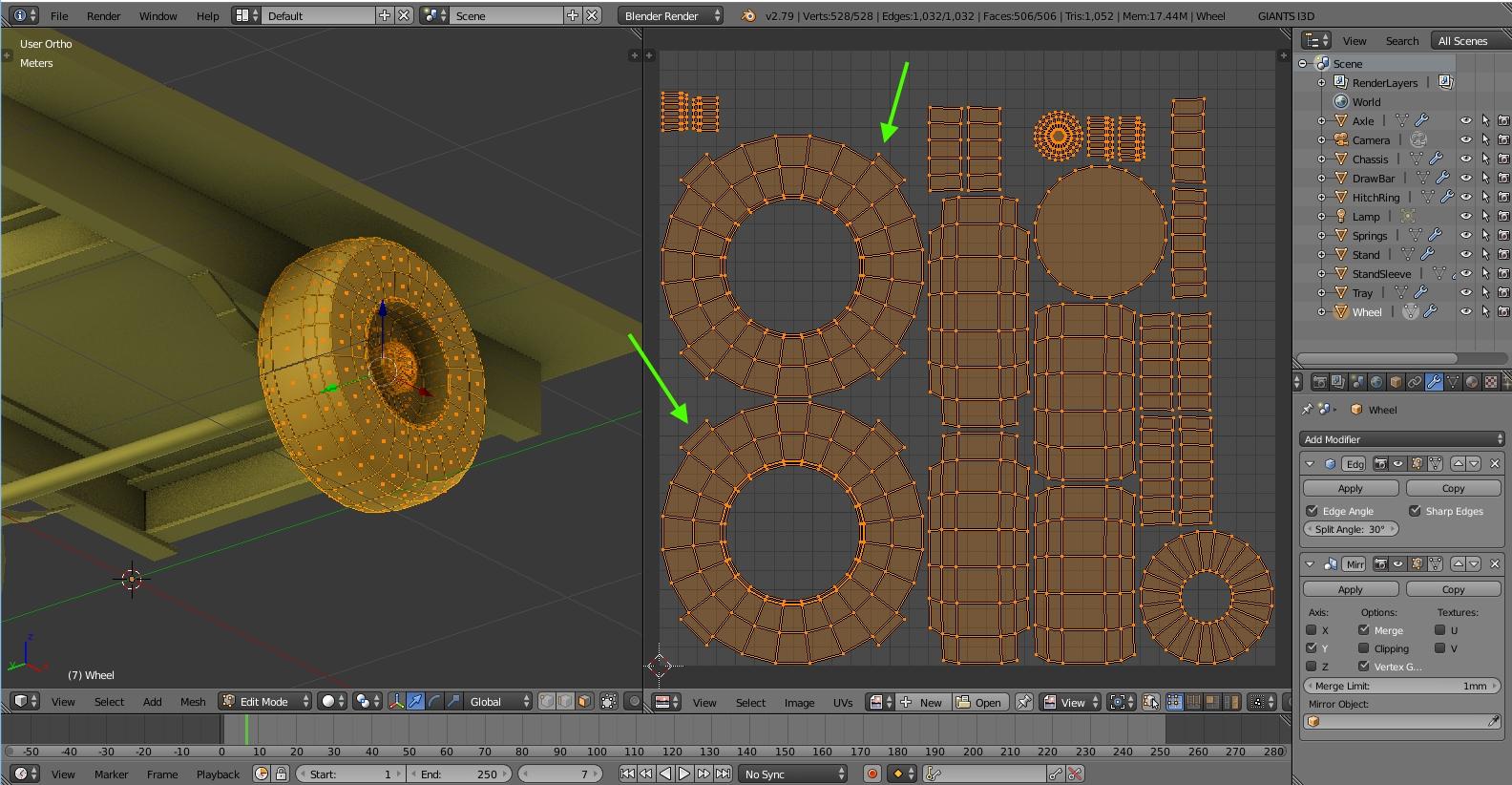The image size is (1512, 785).
Task: Hide the Chassis object in outliner
Action: 1465,159
